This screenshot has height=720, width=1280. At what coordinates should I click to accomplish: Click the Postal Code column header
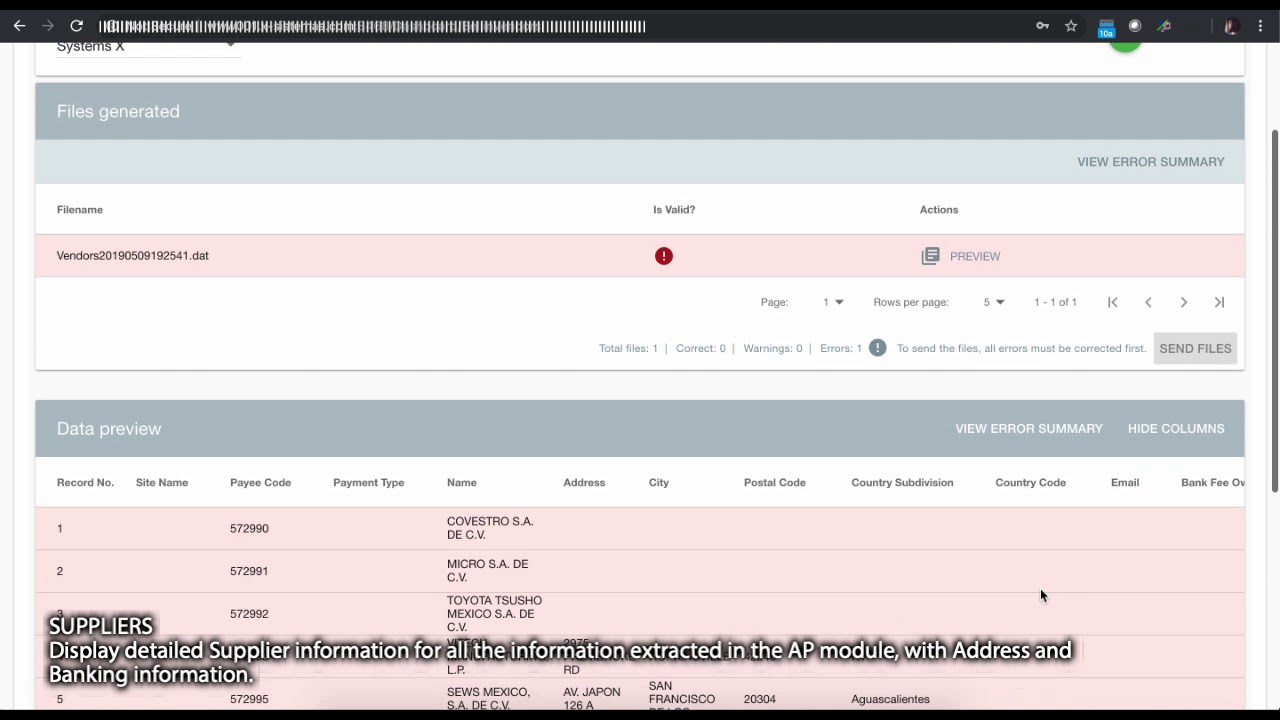(x=775, y=483)
